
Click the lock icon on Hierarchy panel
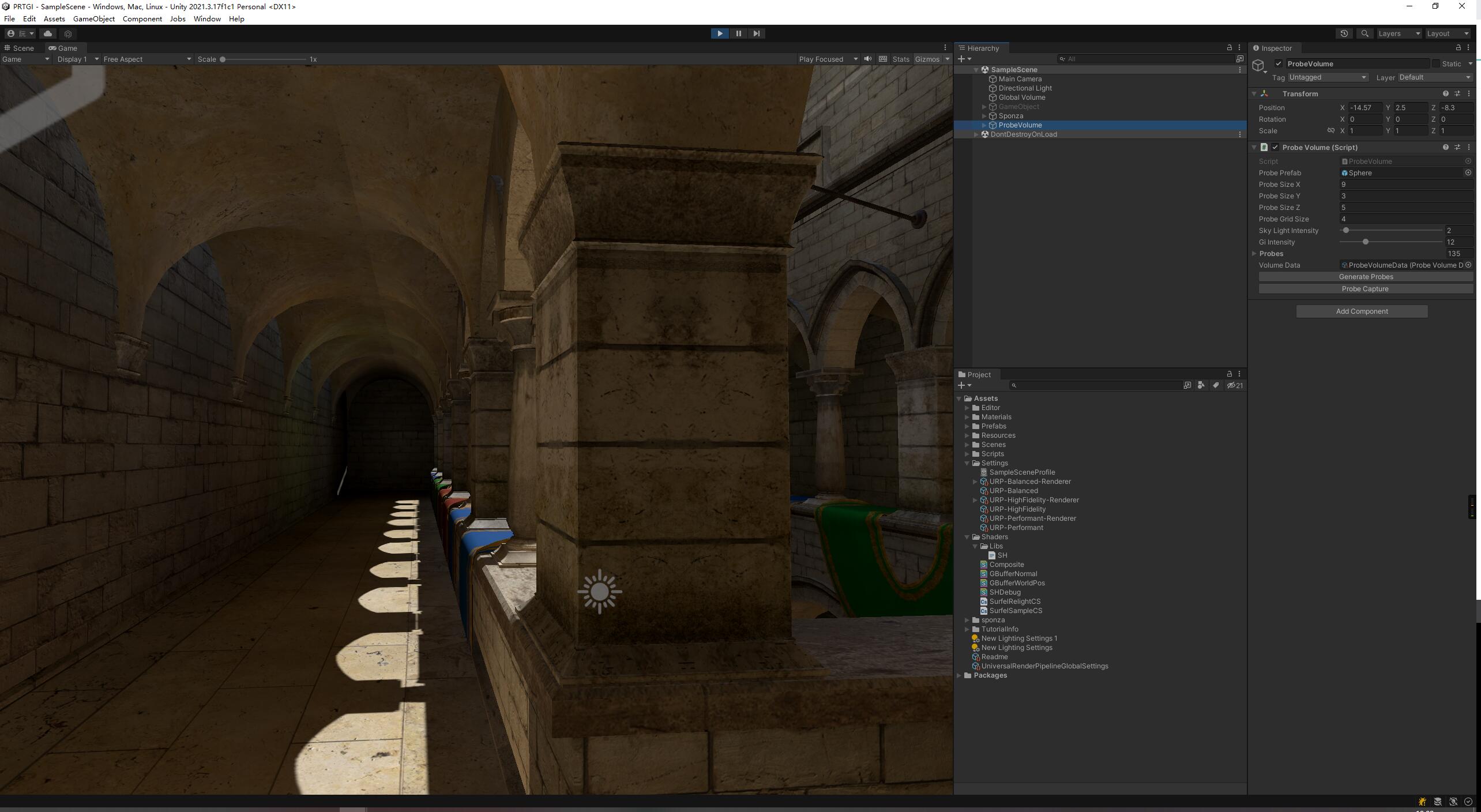(1229, 47)
